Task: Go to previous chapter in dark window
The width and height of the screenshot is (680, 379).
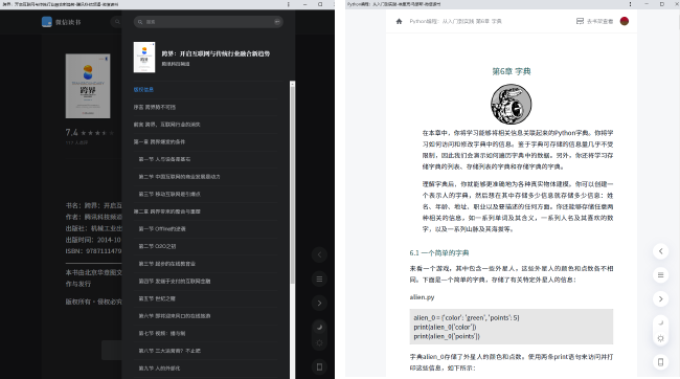Action: click(x=320, y=255)
